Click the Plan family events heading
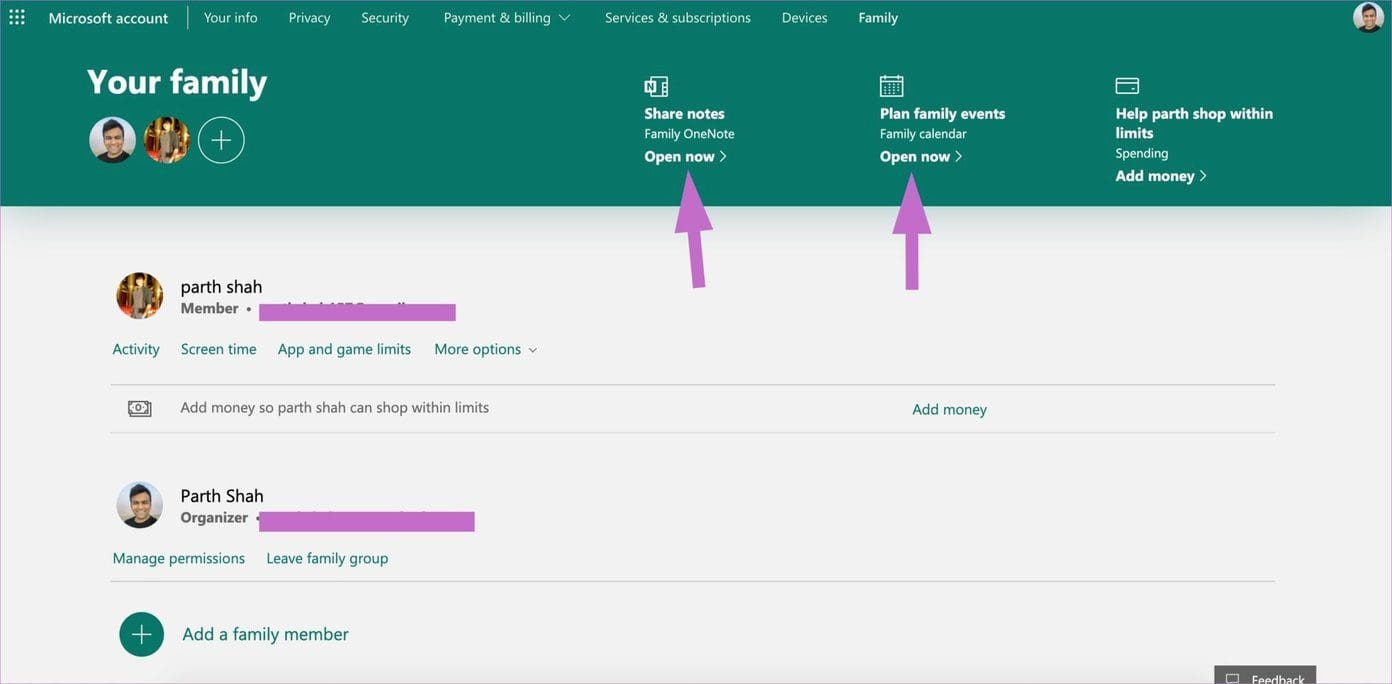The image size is (1392, 684). [942, 114]
